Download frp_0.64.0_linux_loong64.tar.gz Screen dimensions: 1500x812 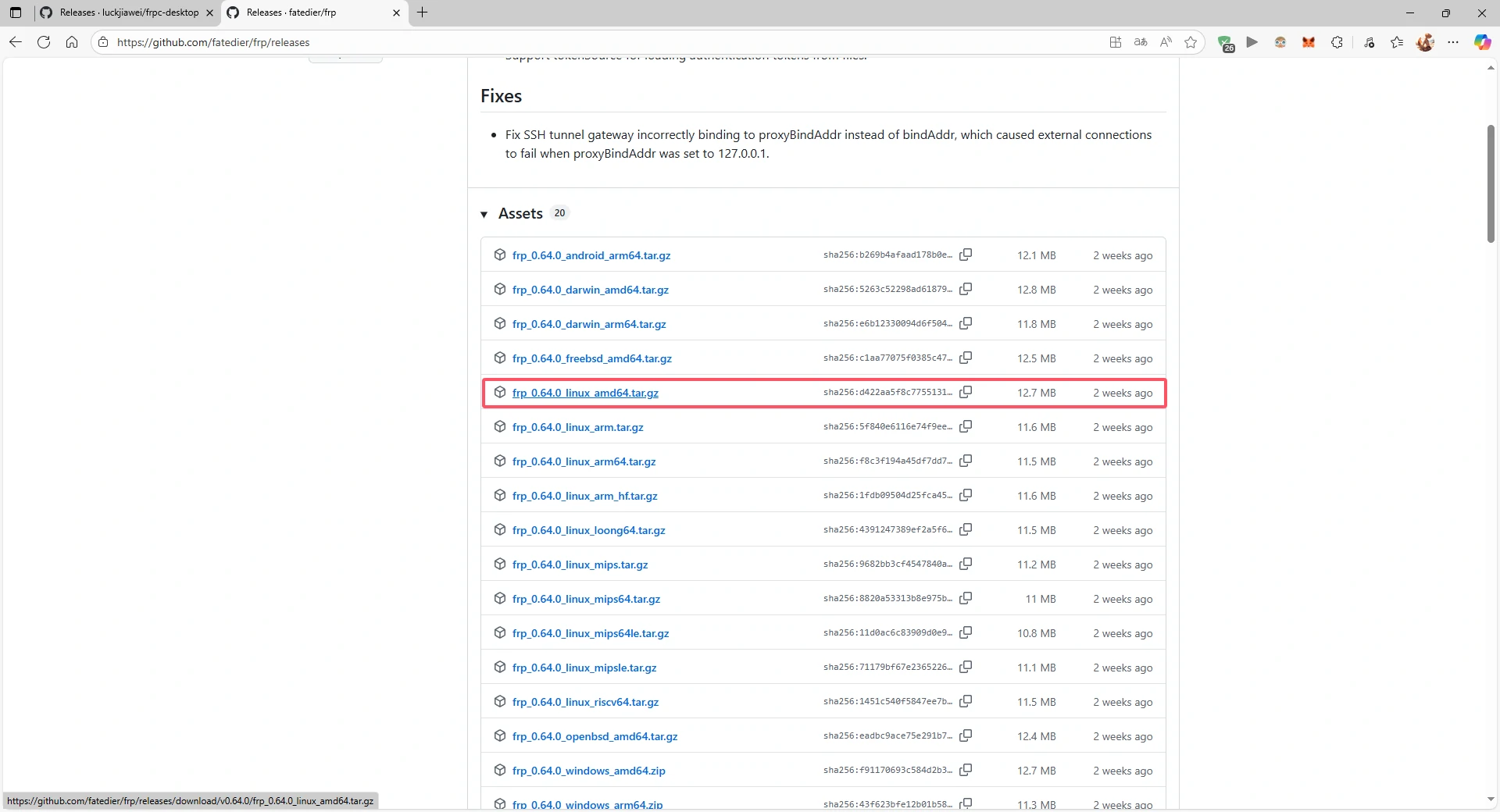589,530
